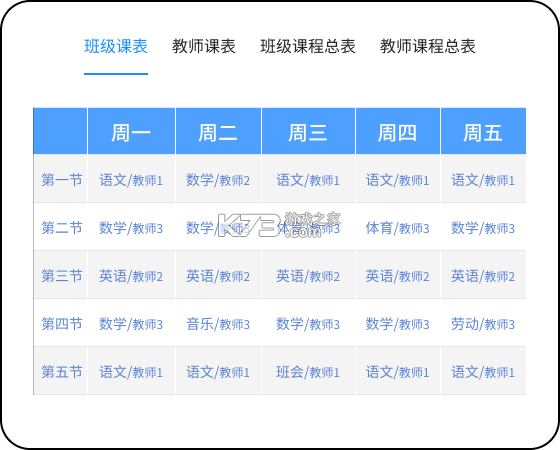
Task: Select the 第五节 row label
Action: pos(62,372)
